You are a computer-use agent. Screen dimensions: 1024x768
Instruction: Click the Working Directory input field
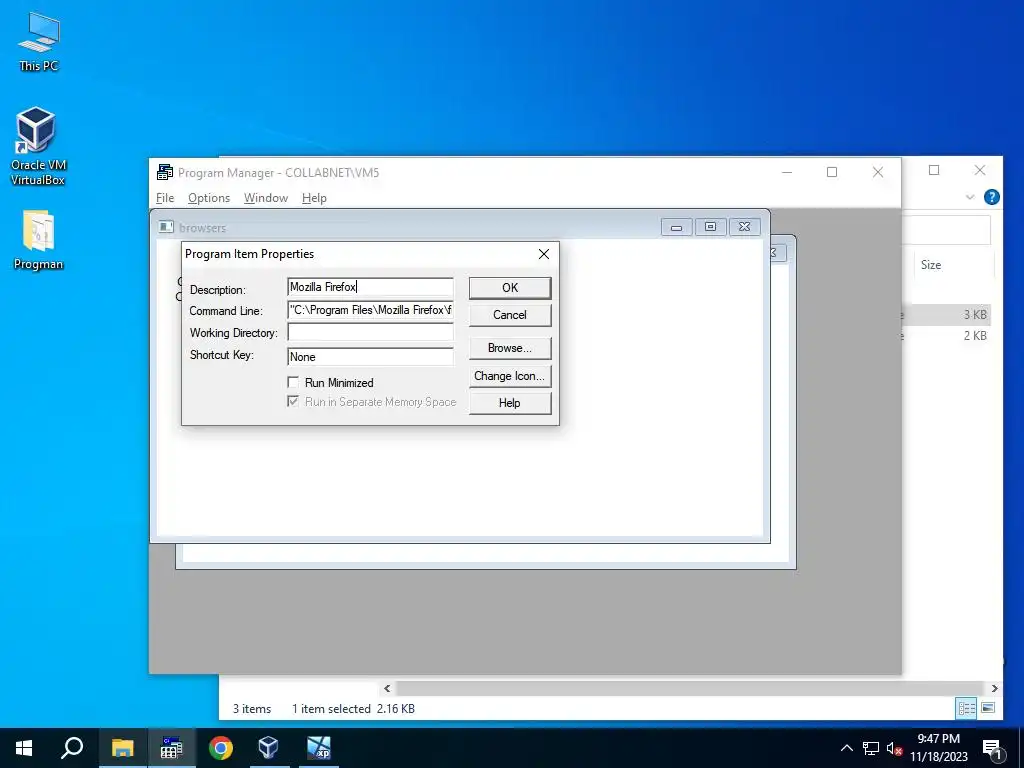(x=370, y=332)
